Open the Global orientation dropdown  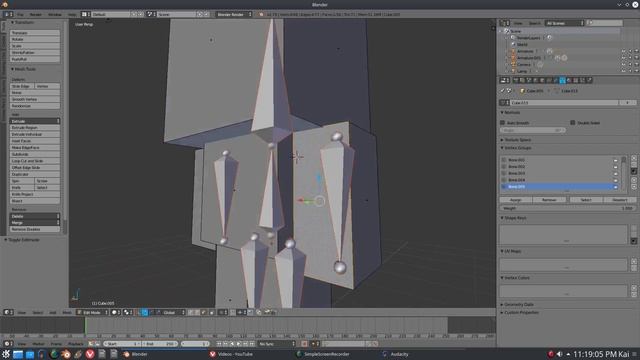pos(171,313)
